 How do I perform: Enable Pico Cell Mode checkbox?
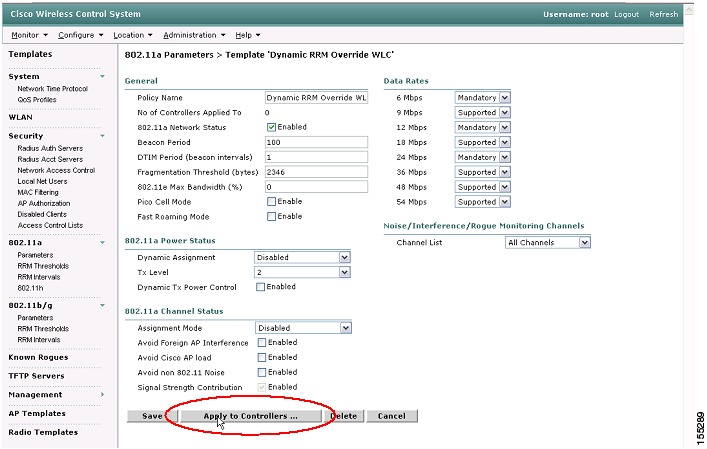(x=271, y=202)
